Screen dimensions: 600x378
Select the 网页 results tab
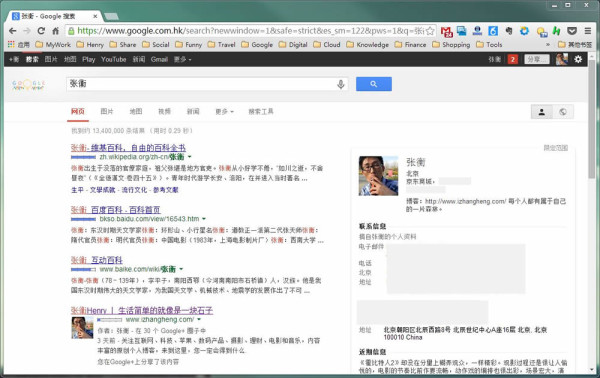(x=78, y=112)
